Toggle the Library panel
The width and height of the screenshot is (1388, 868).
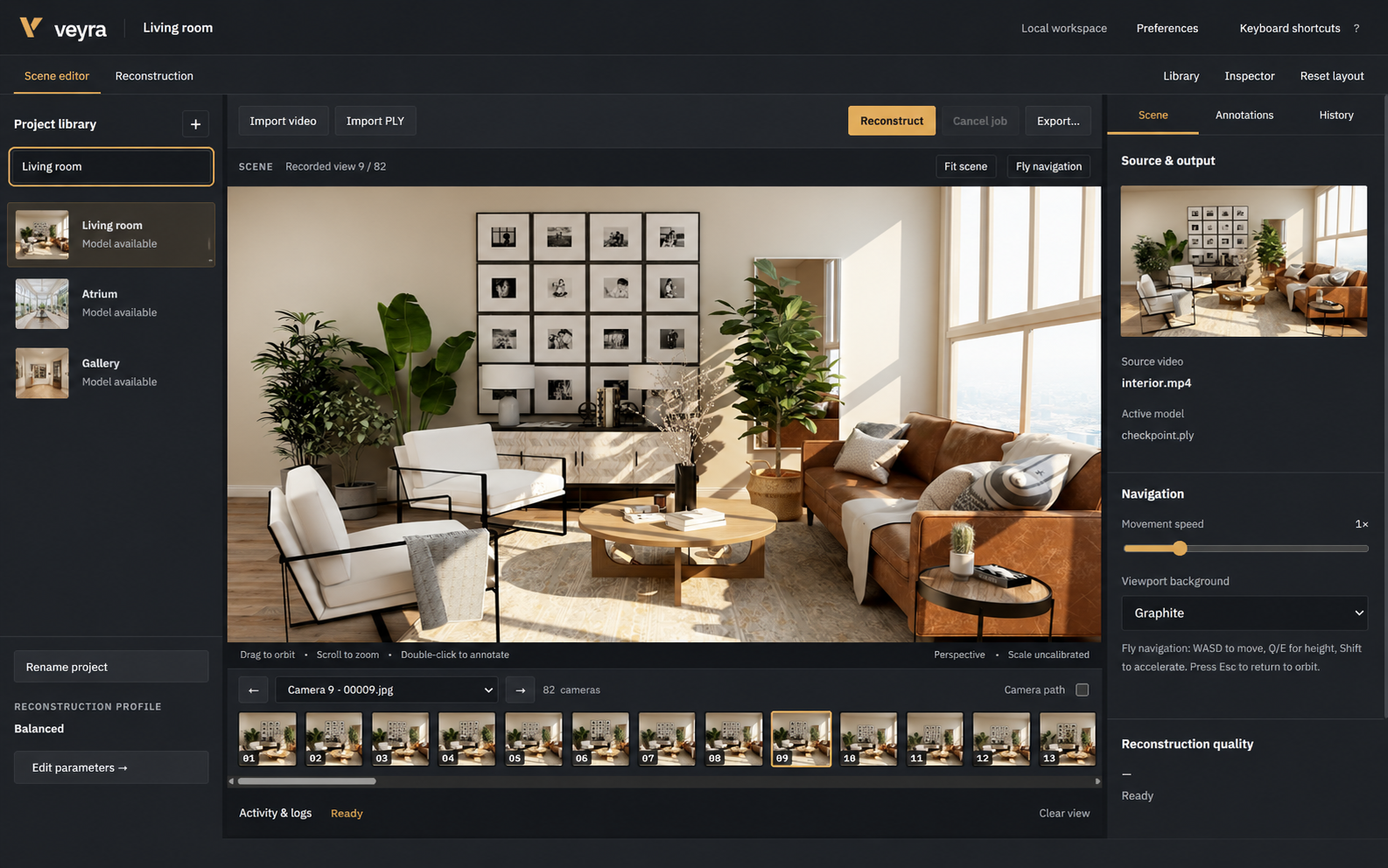[x=1181, y=76]
